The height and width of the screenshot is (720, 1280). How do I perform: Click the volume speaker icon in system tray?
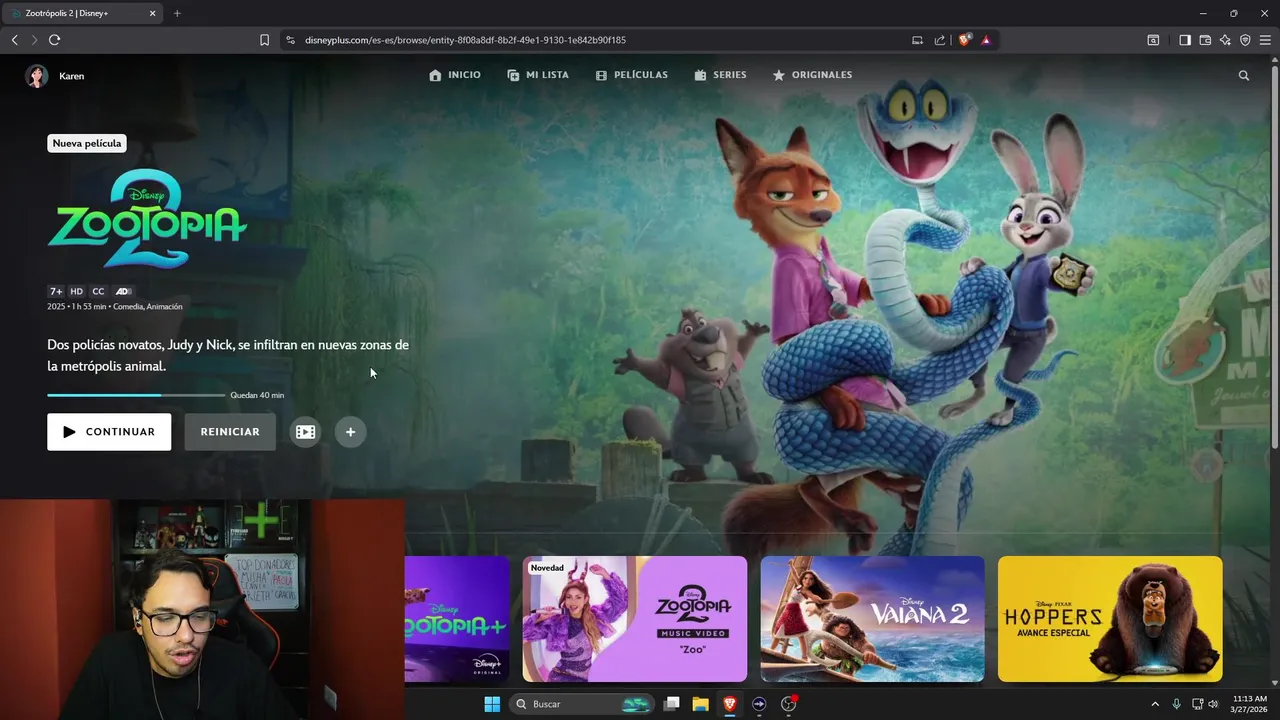pos(1213,704)
